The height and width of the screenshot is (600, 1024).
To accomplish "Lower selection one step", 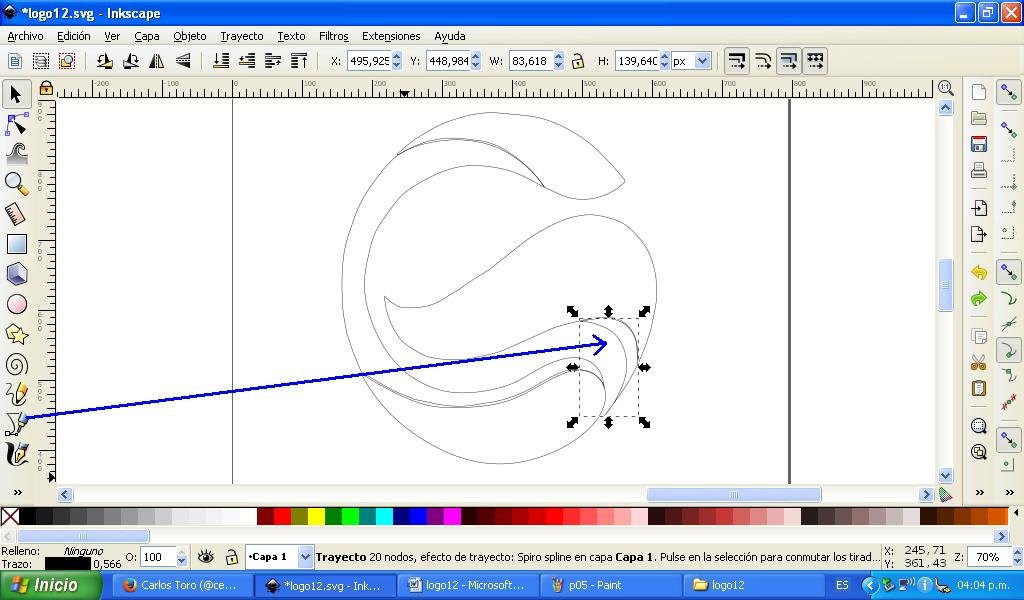I will coord(247,61).
